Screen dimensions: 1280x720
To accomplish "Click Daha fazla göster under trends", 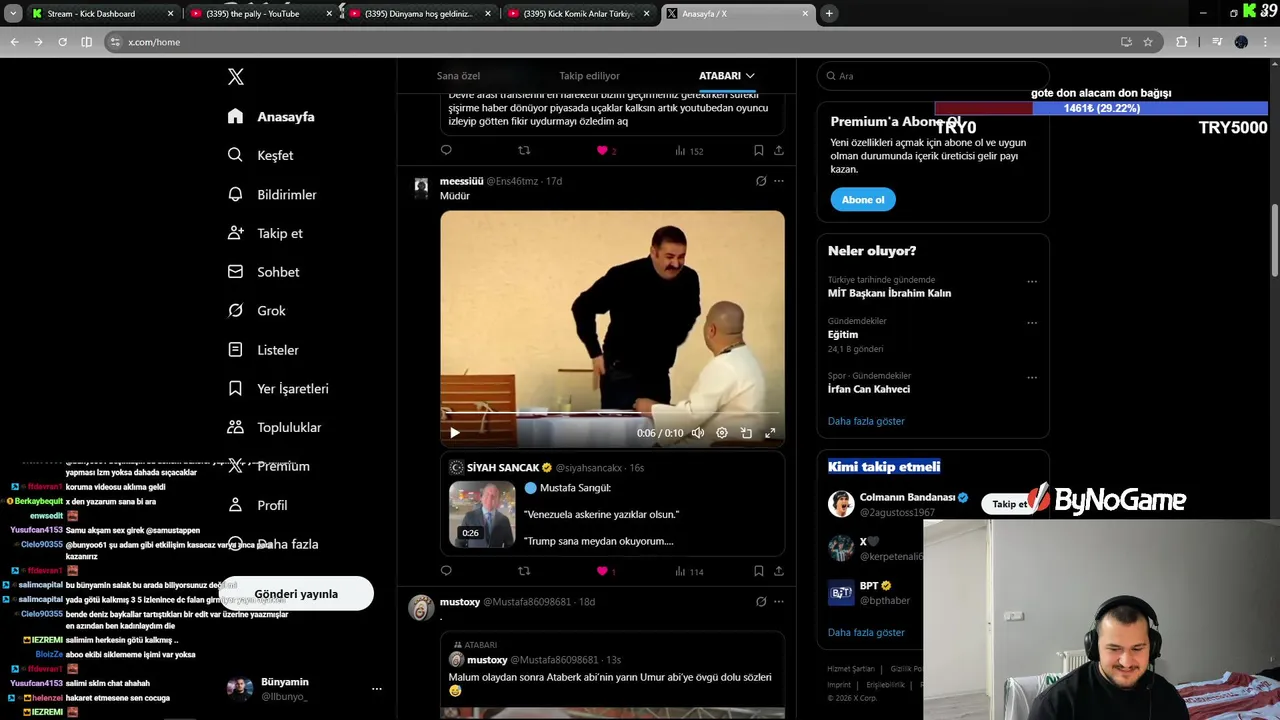I will pyautogui.click(x=866, y=421).
